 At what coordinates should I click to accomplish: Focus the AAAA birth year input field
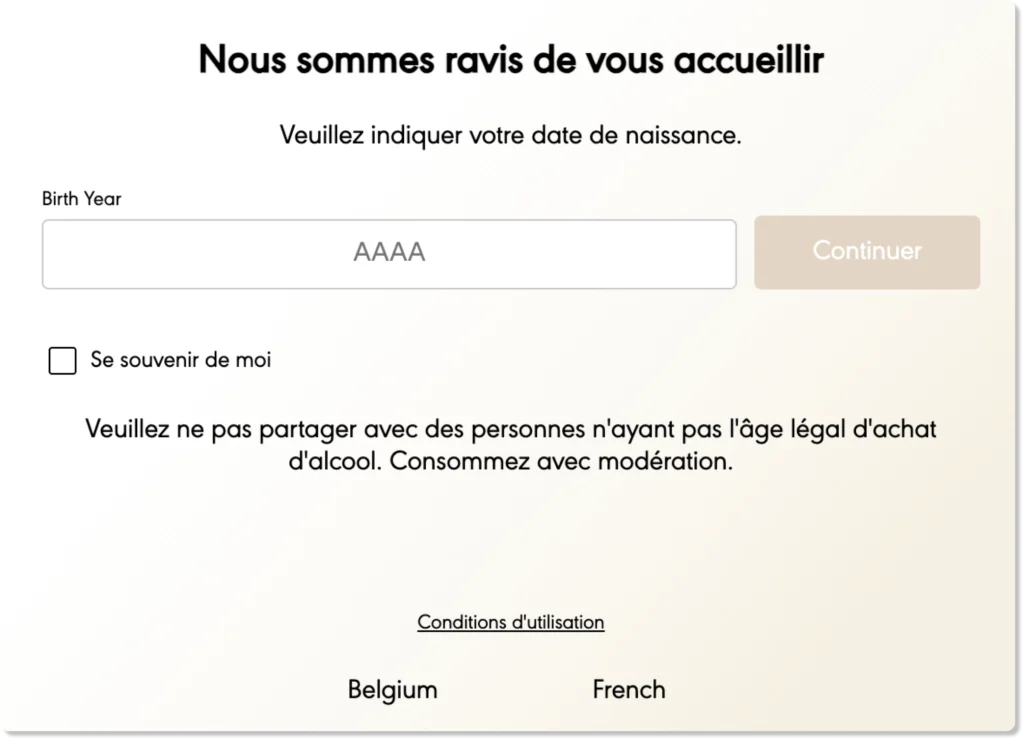click(x=389, y=253)
